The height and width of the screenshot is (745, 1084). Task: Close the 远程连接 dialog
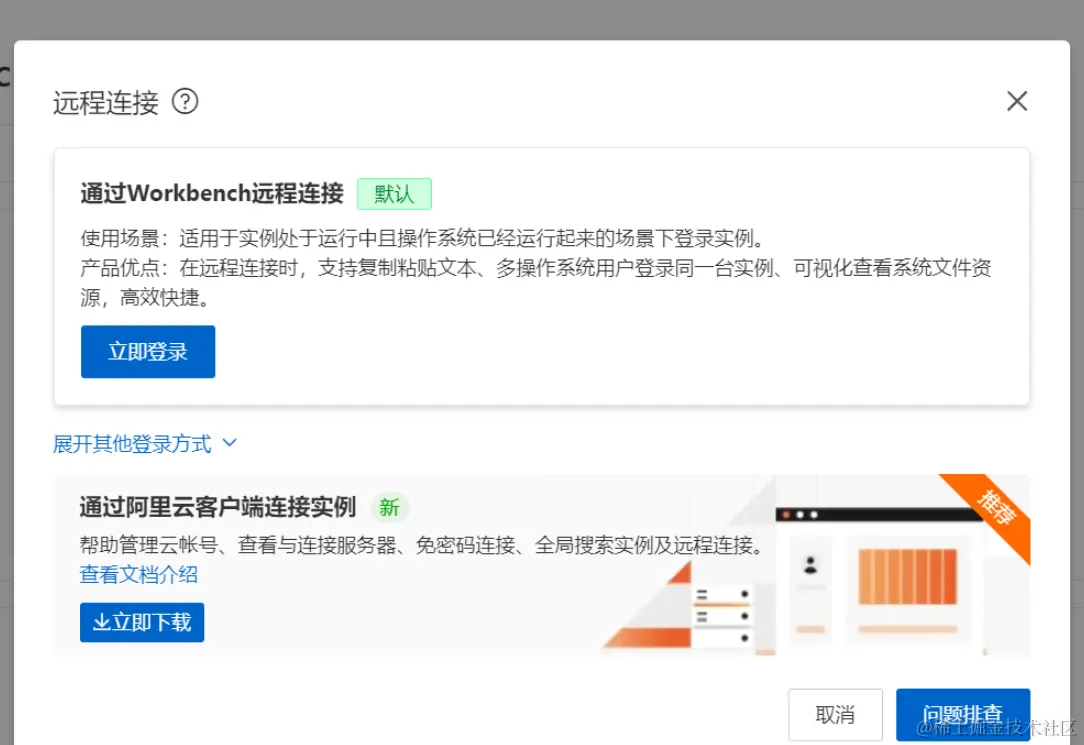(1016, 102)
